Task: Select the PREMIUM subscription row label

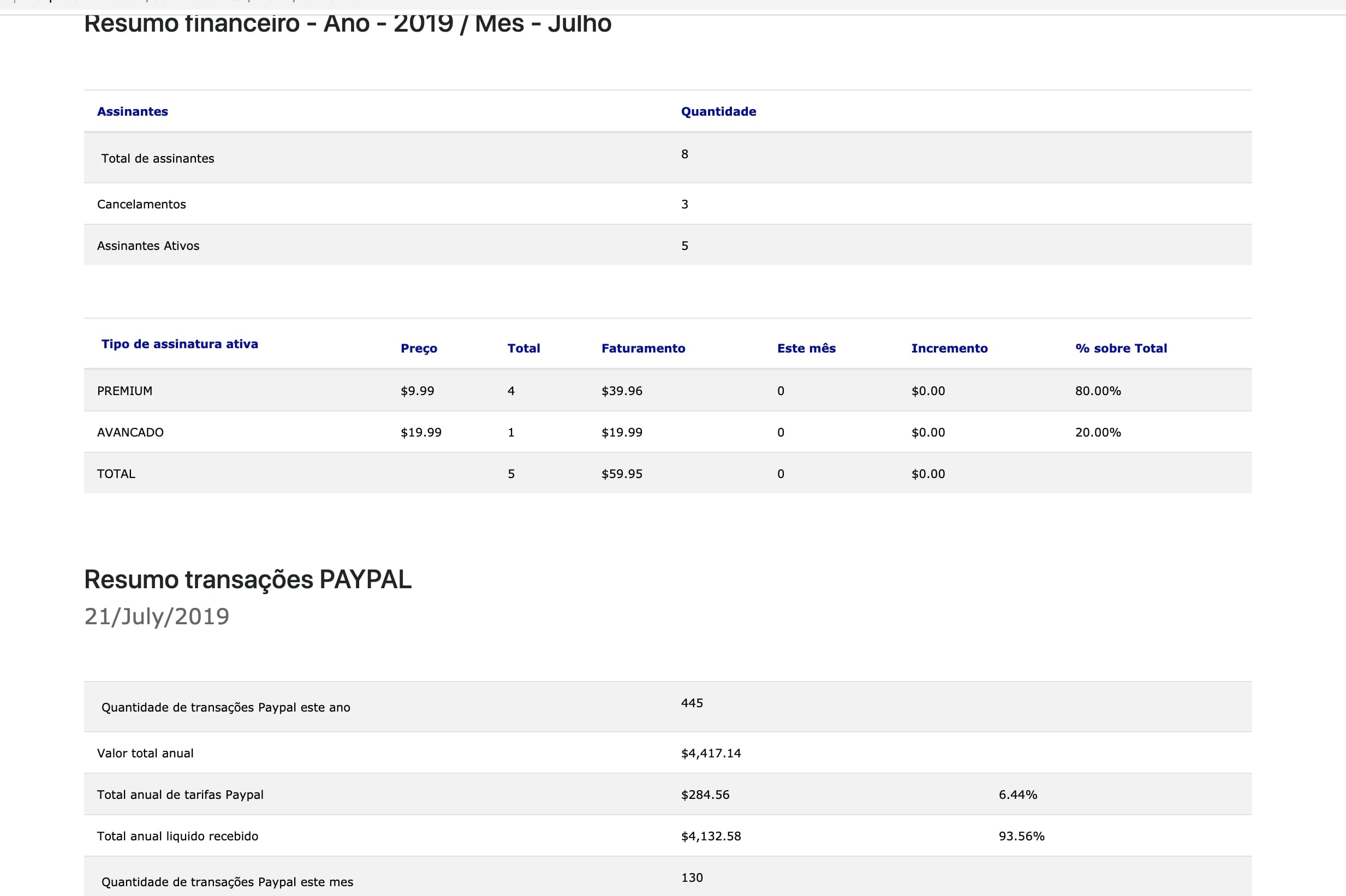Action: [x=124, y=391]
